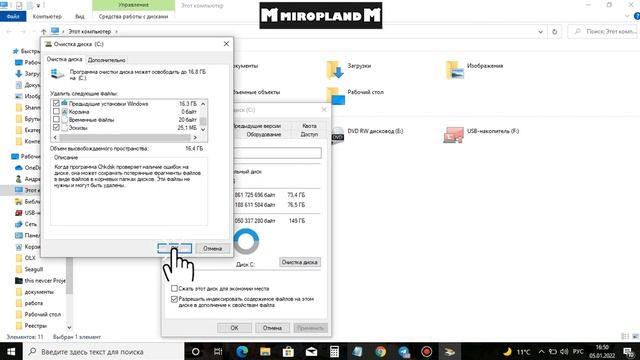Viewport: 640px width, 360px height.
Task: Click the file list horizontal scroll-right arrow
Action: 195,138
